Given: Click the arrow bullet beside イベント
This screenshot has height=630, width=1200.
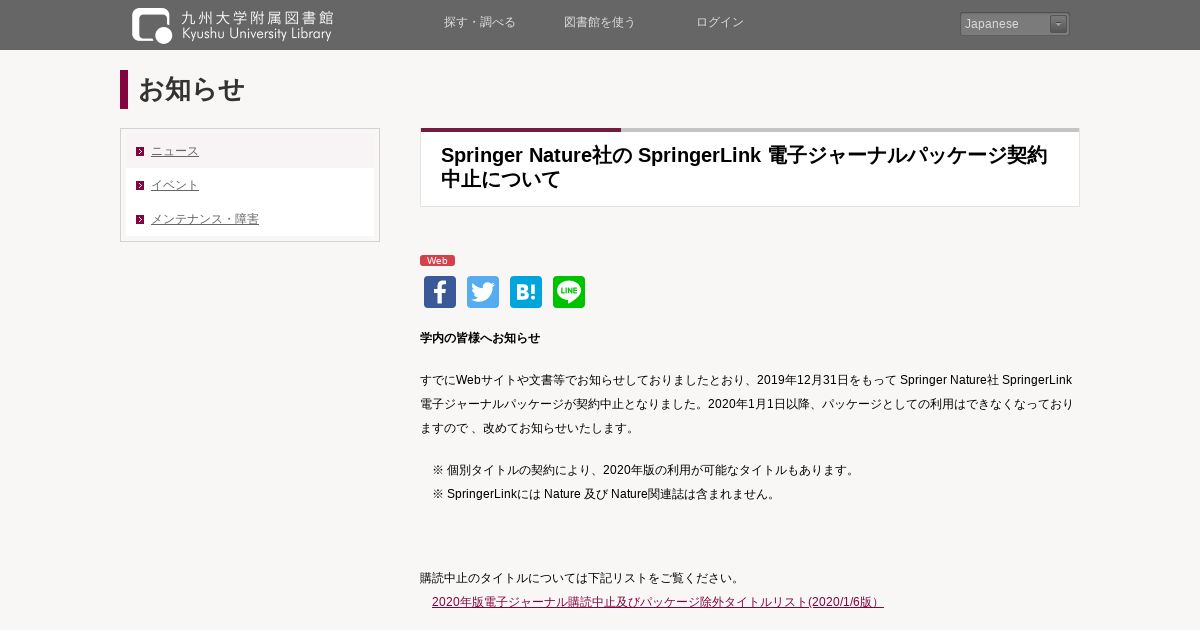Looking at the screenshot, I should click(140, 185).
